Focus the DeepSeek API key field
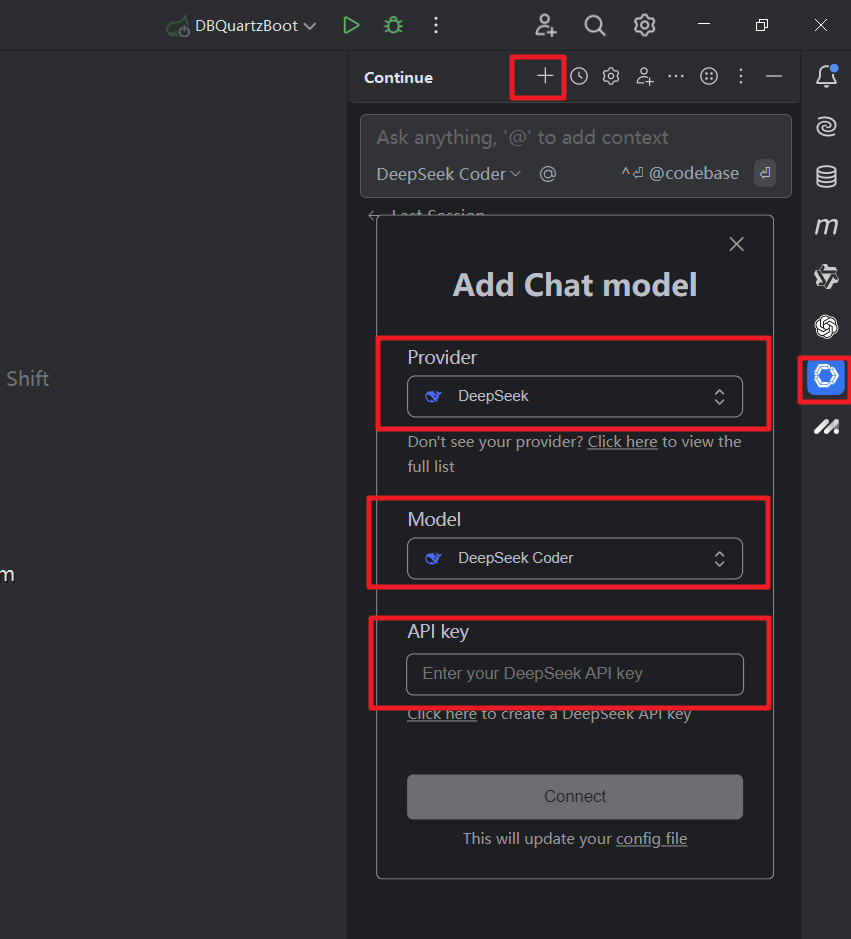This screenshot has width=851, height=939. [575, 674]
